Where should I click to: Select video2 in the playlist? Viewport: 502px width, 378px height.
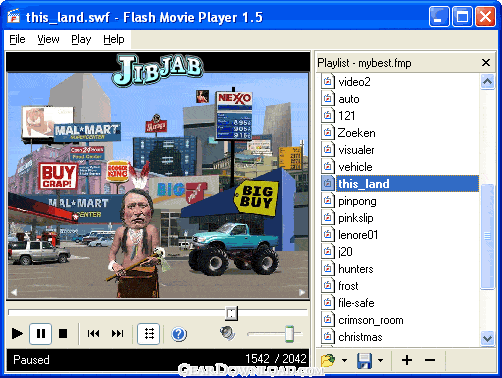click(x=399, y=82)
